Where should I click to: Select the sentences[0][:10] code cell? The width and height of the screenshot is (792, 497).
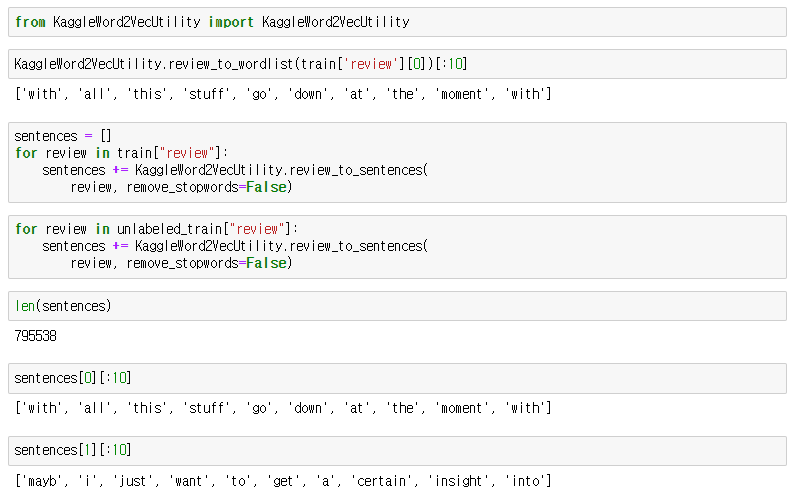click(397, 378)
